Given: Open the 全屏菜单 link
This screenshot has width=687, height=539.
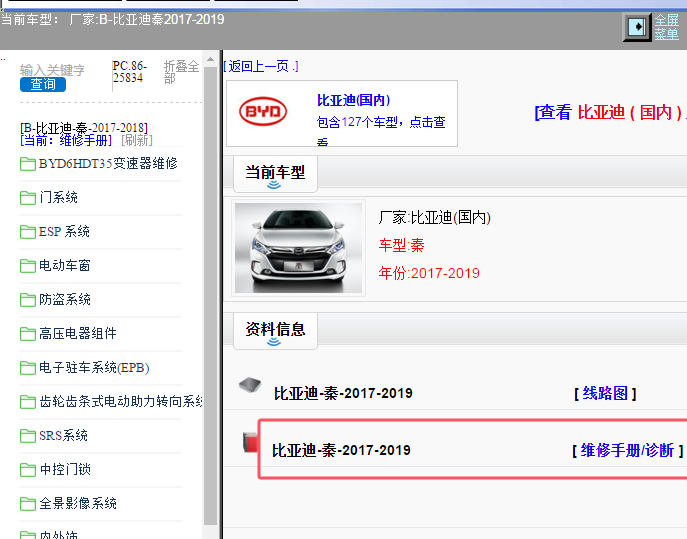Looking at the screenshot, I should [x=666, y=27].
